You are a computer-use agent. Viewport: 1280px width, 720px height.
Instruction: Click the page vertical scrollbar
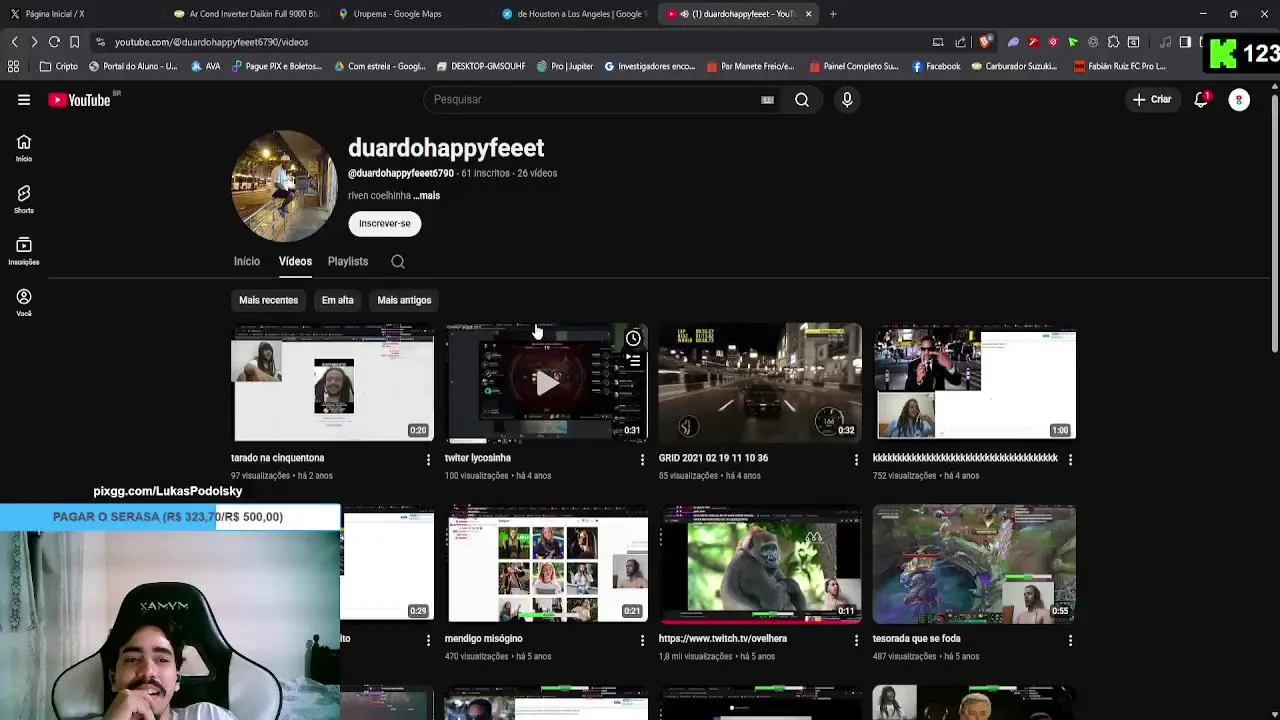click(1274, 225)
